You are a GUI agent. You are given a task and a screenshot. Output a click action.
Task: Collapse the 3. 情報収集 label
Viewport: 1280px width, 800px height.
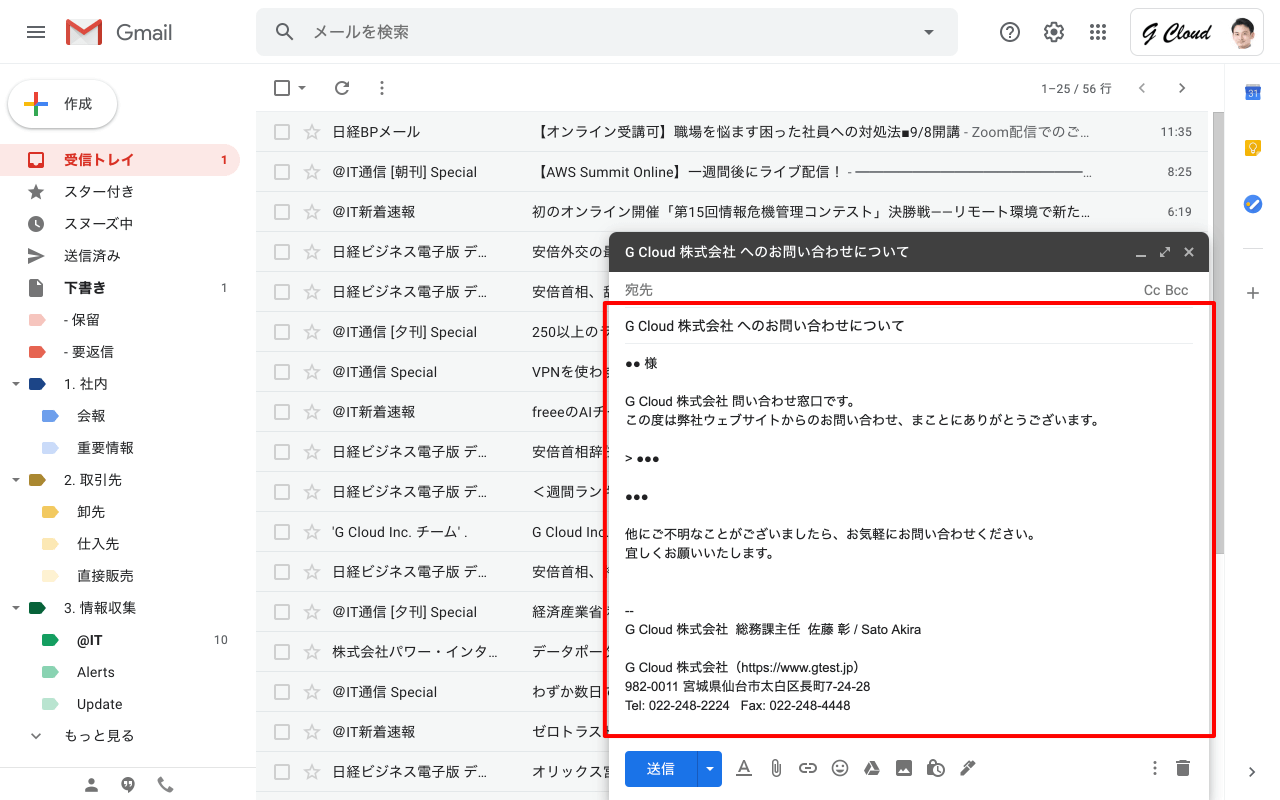pyautogui.click(x=15, y=608)
